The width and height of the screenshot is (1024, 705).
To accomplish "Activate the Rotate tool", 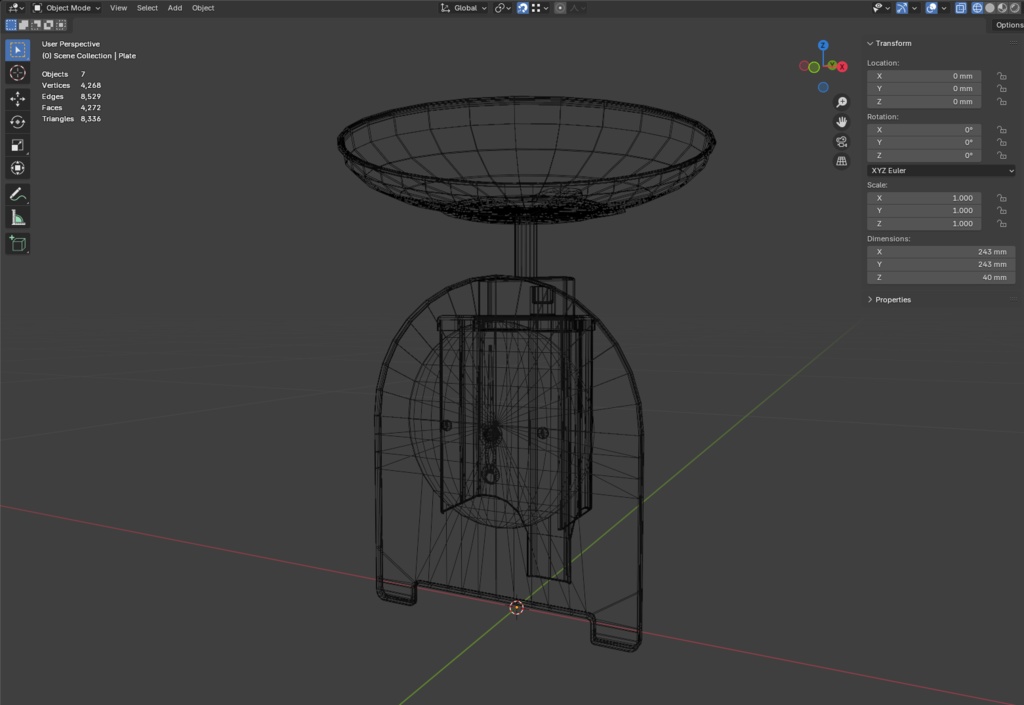I will pos(18,122).
